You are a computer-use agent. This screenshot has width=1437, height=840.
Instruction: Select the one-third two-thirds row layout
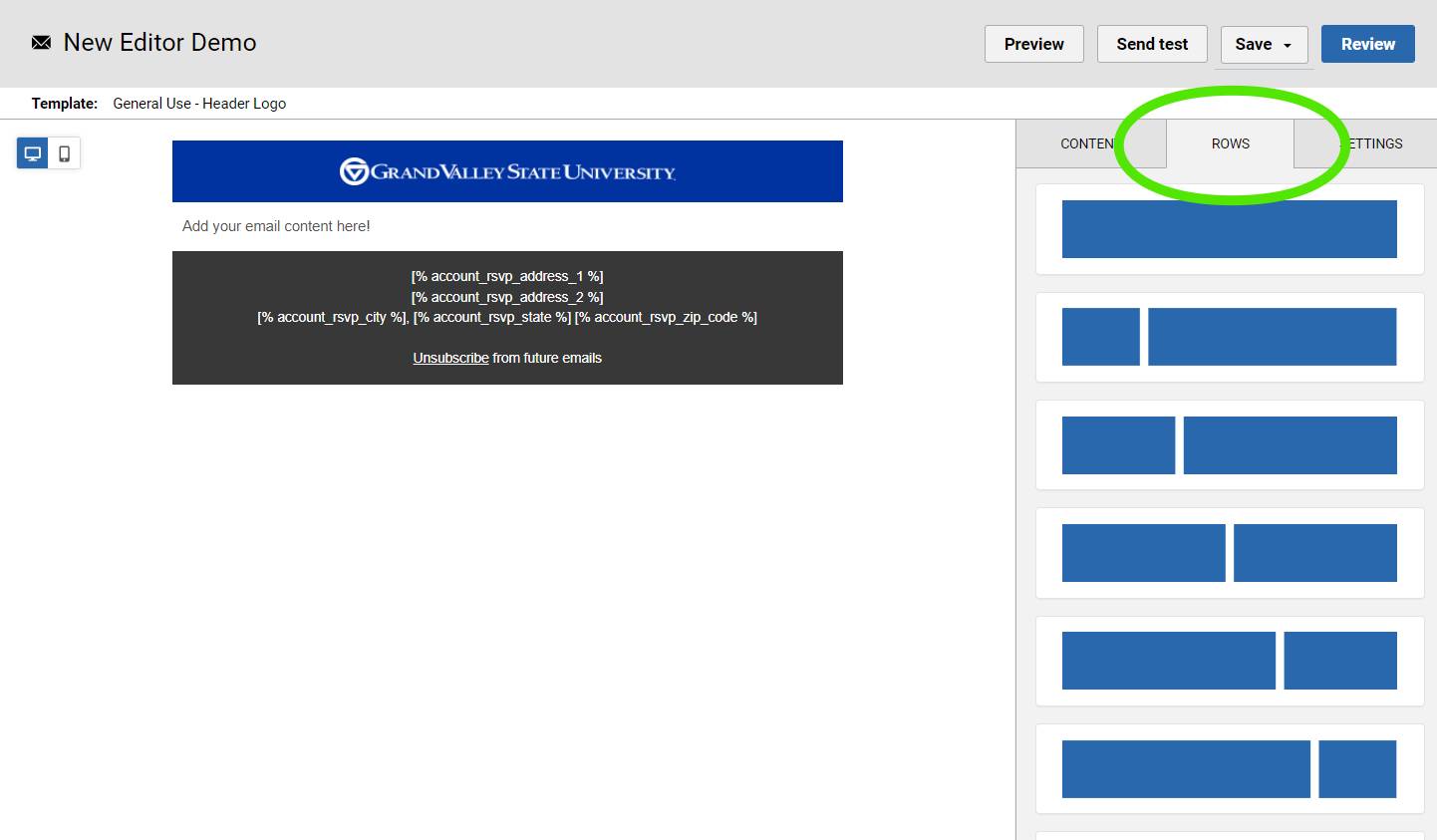coord(1229,445)
